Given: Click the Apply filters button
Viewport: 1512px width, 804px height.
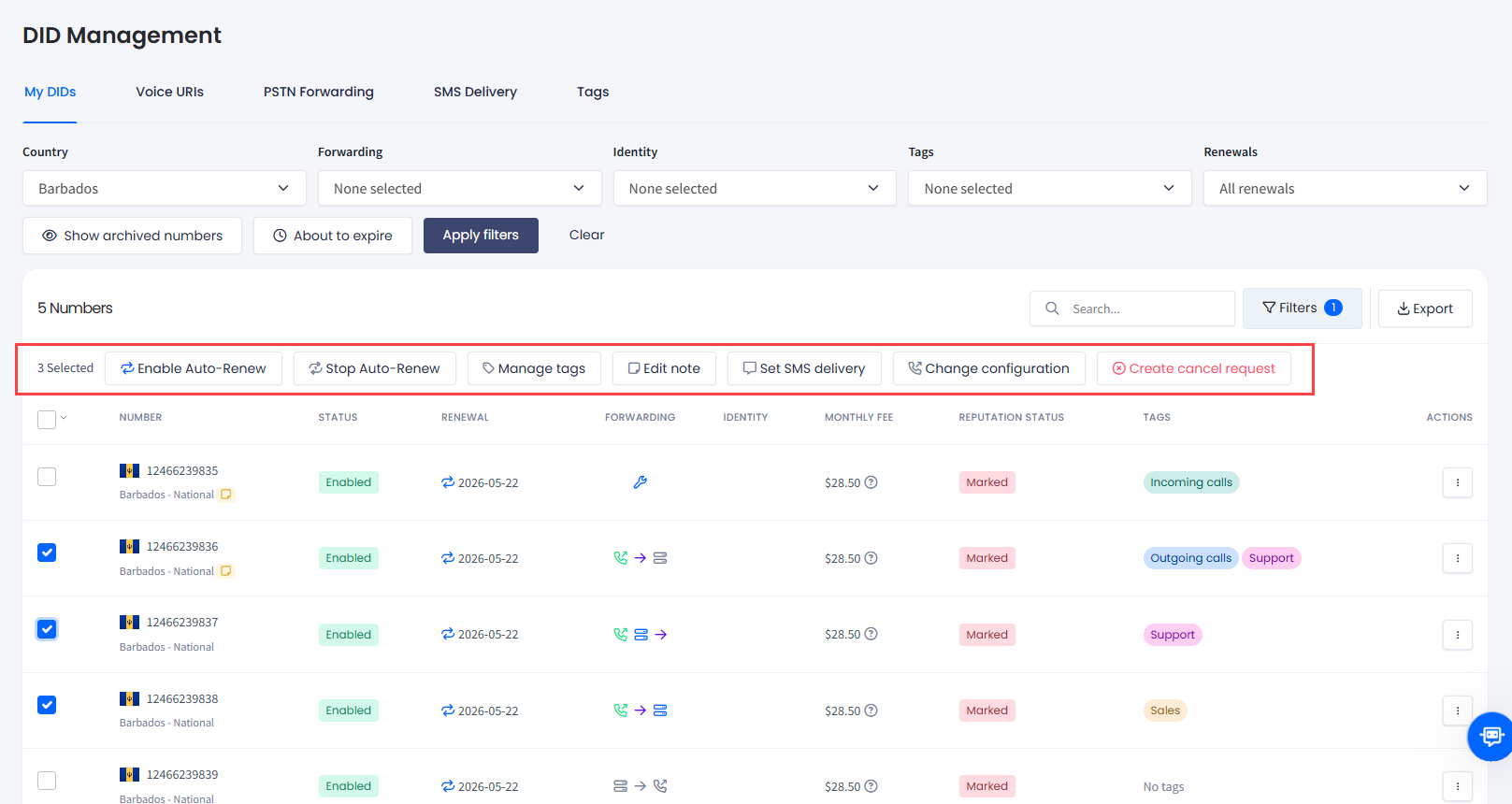Looking at the screenshot, I should pos(481,236).
